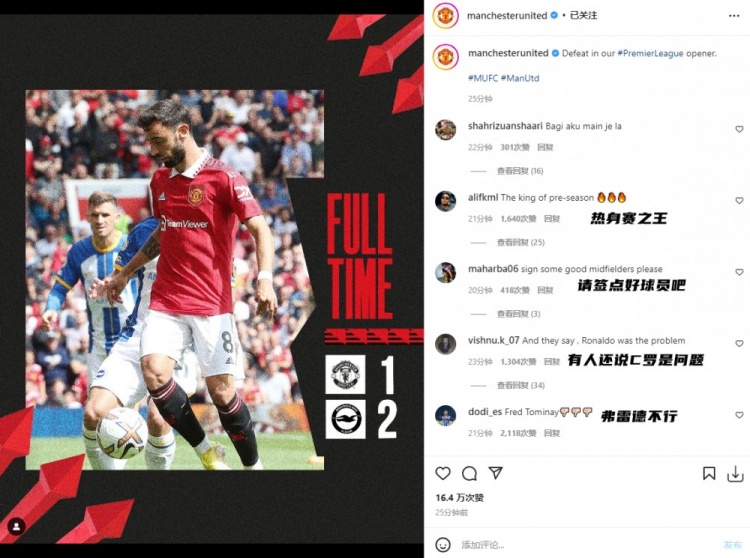Download post using the download arrow icon
The image size is (750, 558).
[735, 474]
